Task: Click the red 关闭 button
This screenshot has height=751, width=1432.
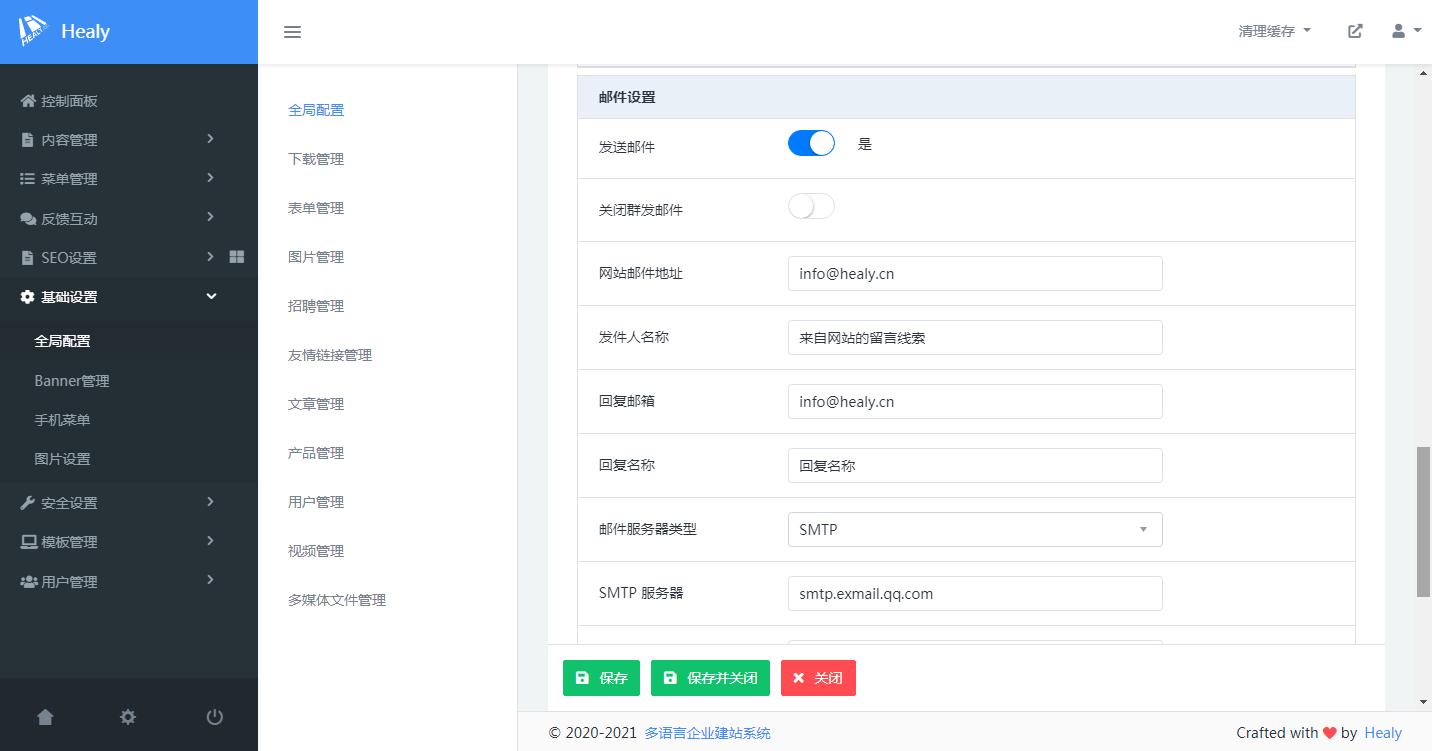Action: (x=818, y=678)
